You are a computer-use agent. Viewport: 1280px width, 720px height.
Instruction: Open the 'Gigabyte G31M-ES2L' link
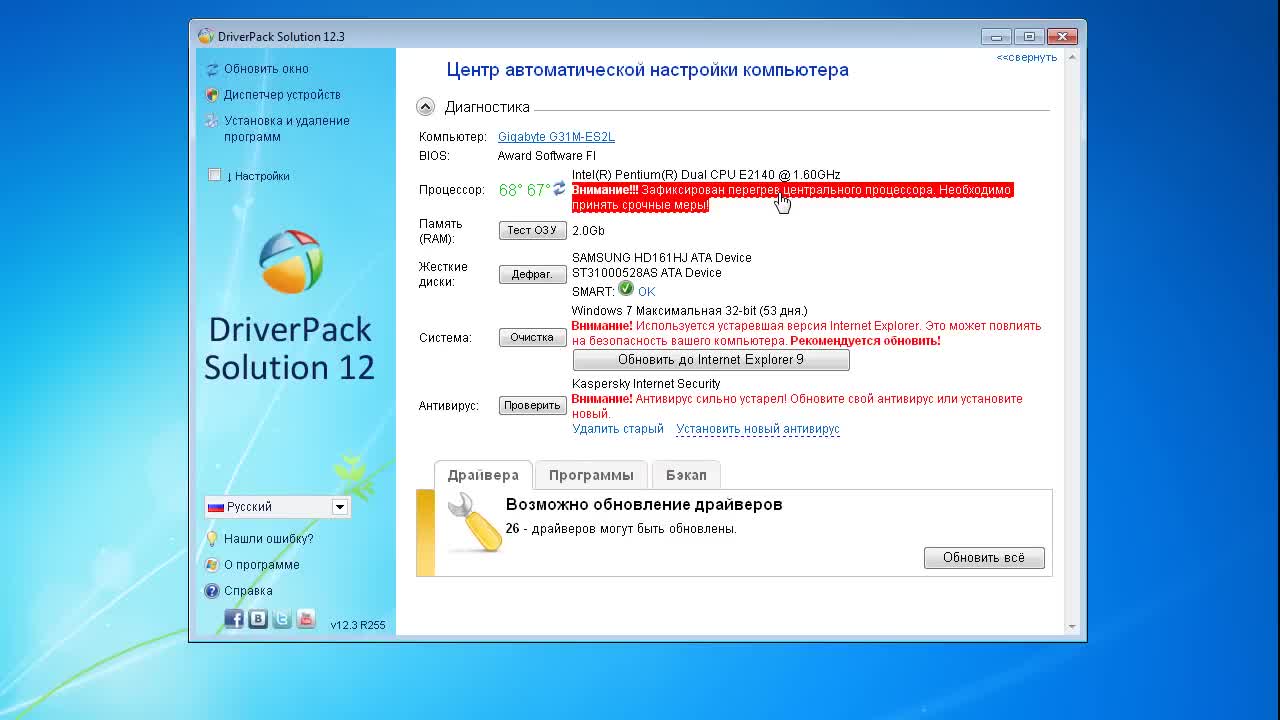point(556,137)
